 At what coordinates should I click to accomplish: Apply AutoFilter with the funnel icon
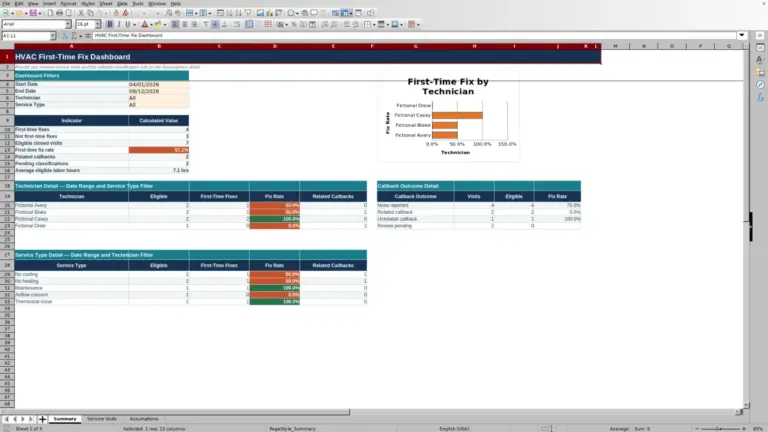[x=248, y=13]
